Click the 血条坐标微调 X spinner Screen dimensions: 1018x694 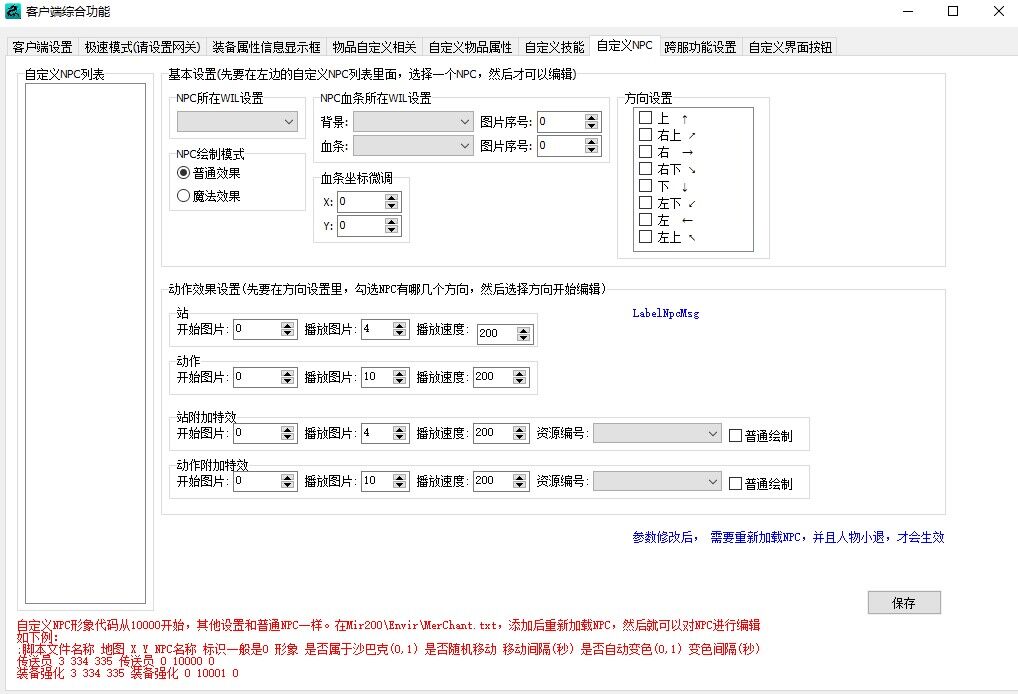pos(391,202)
